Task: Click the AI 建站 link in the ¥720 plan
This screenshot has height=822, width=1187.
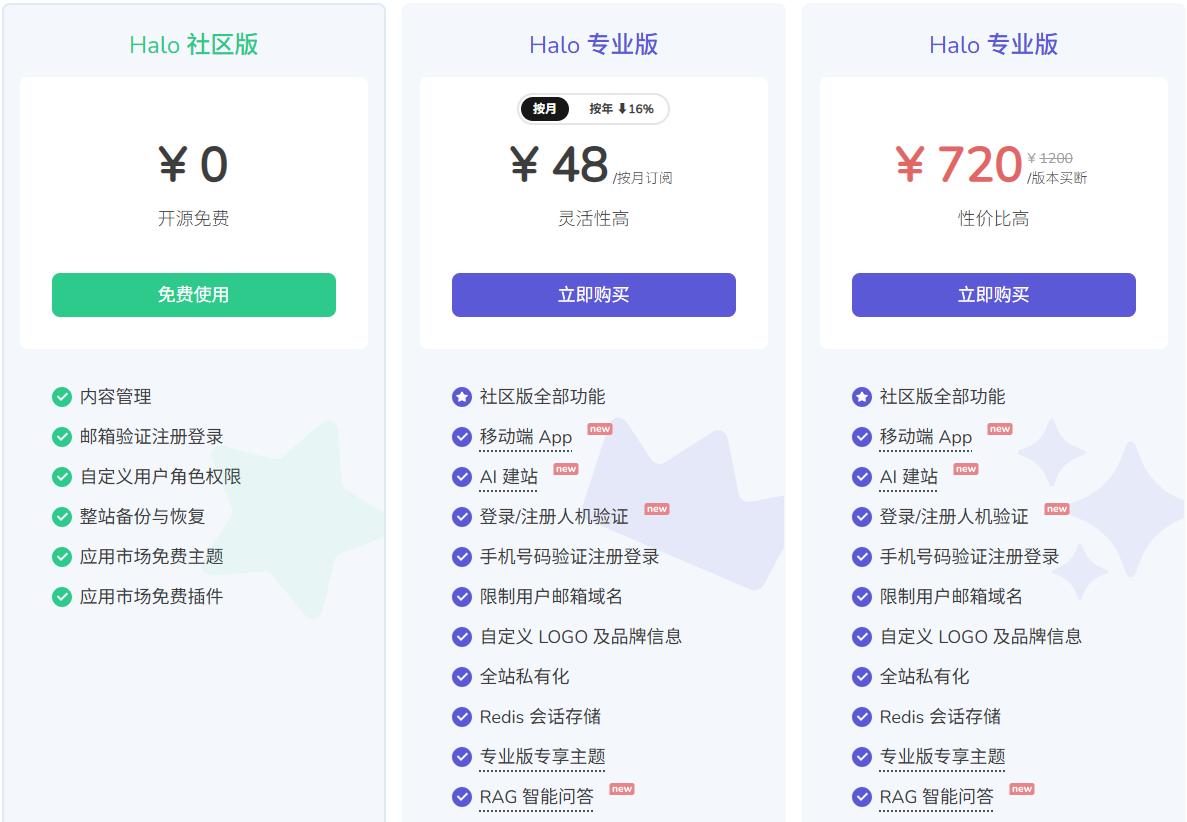Action: [x=908, y=477]
